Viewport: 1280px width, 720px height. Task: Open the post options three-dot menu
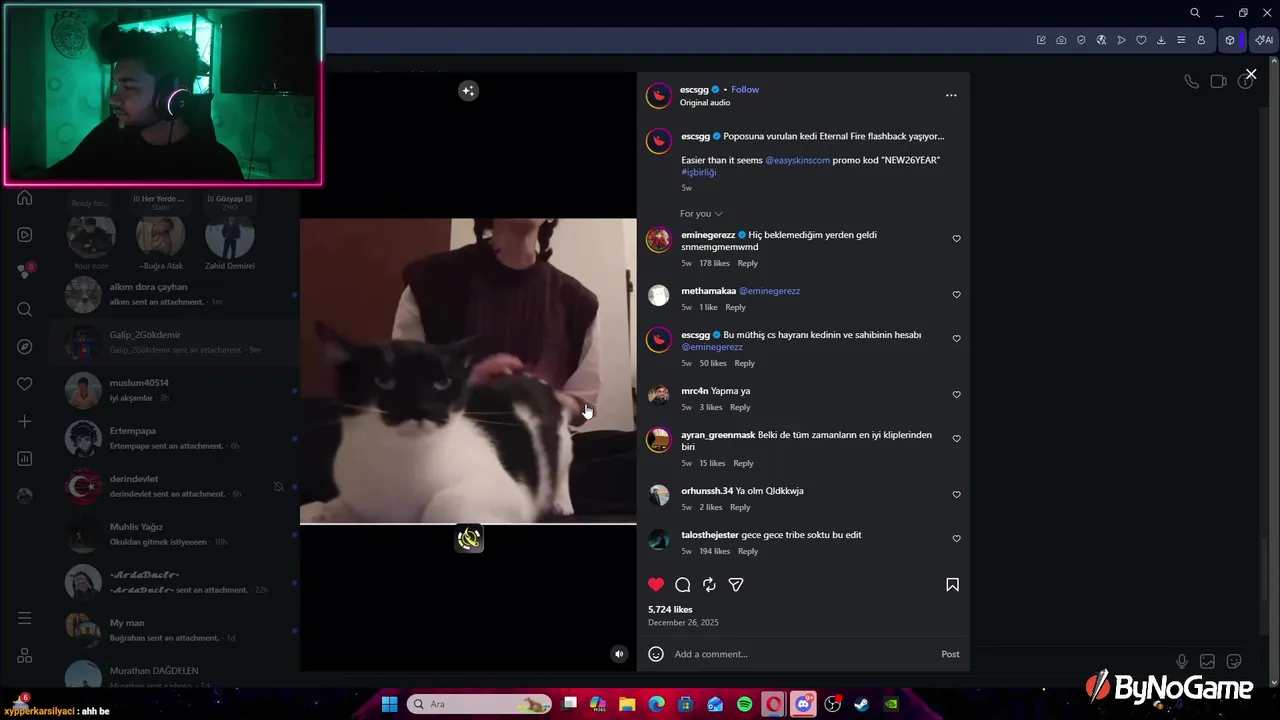[x=951, y=95]
